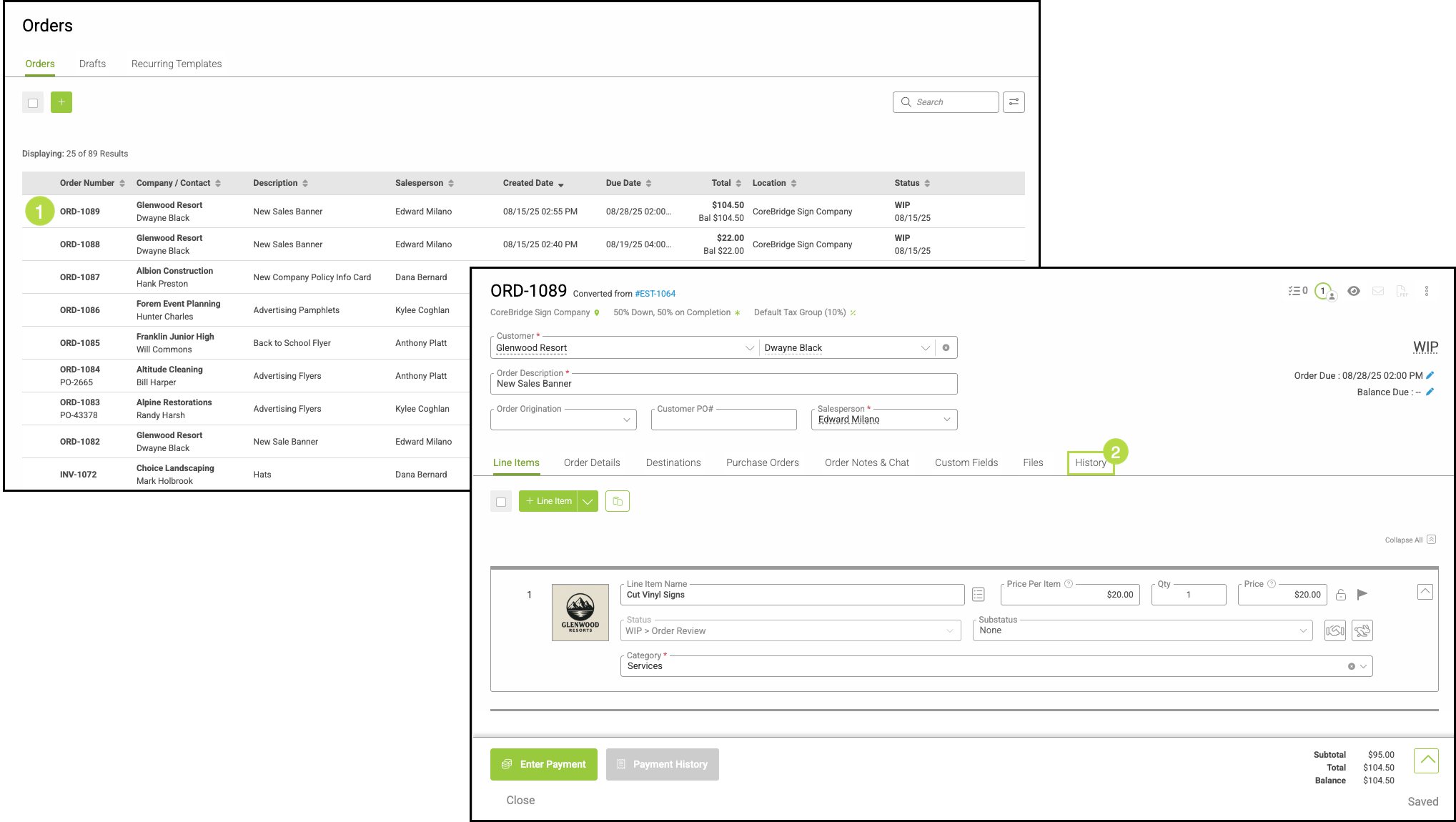Toggle the price lock icon
1456x822 pixels.
click(x=1341, y=595)
